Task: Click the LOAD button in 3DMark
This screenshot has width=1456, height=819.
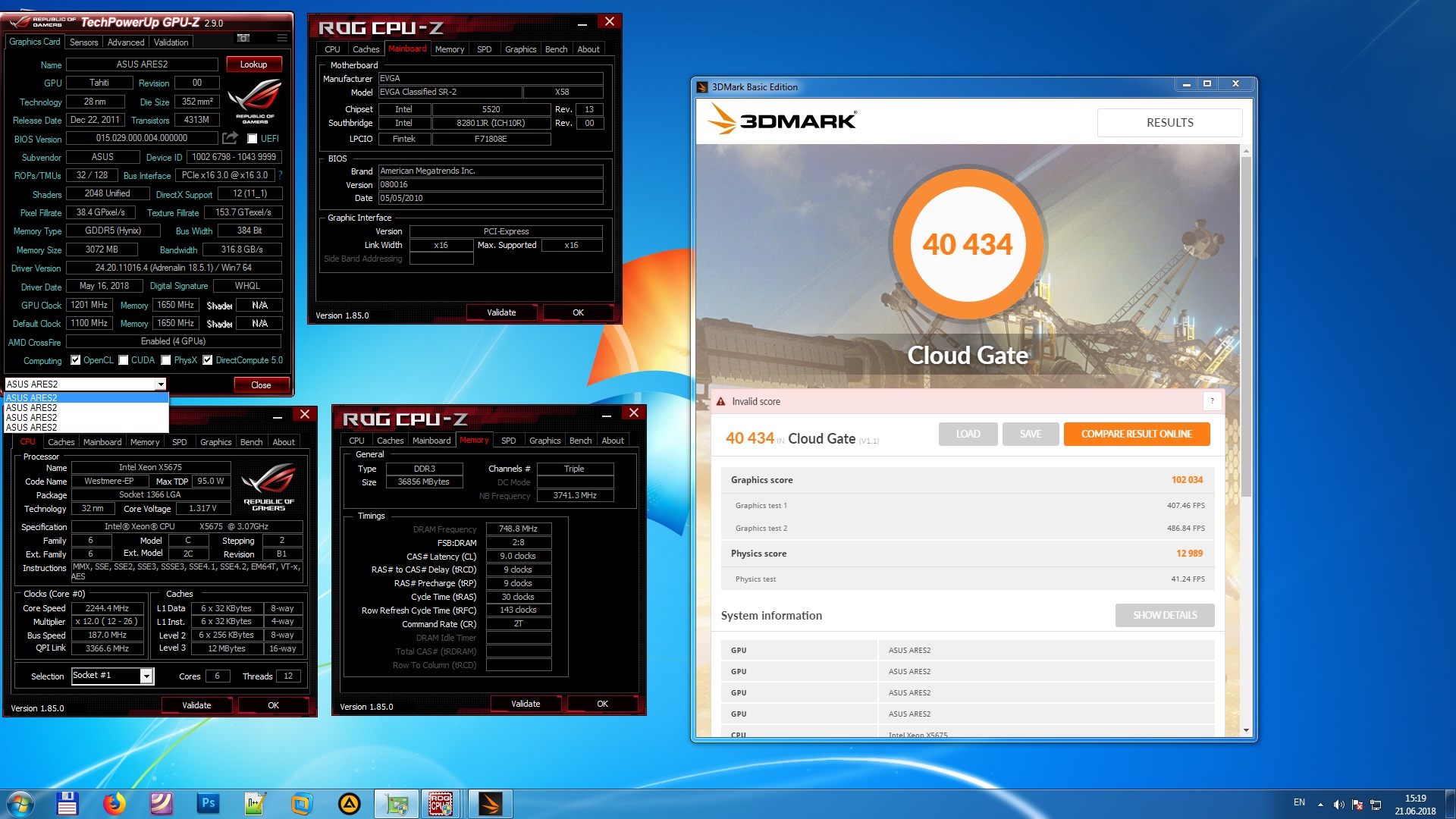Action: [x=968, y=434]
